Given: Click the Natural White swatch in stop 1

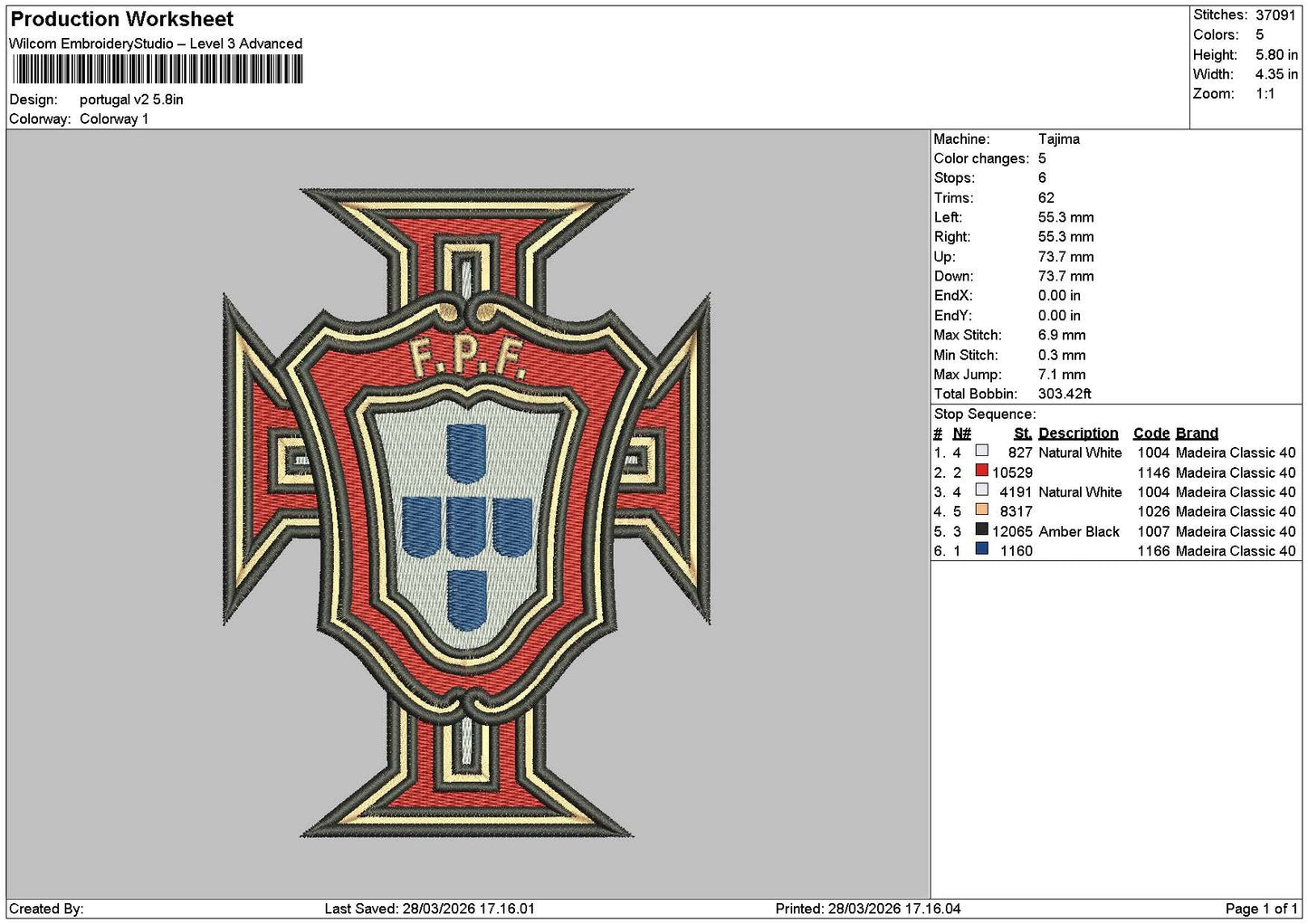Looking at the screenshot, I should point(982,451).
